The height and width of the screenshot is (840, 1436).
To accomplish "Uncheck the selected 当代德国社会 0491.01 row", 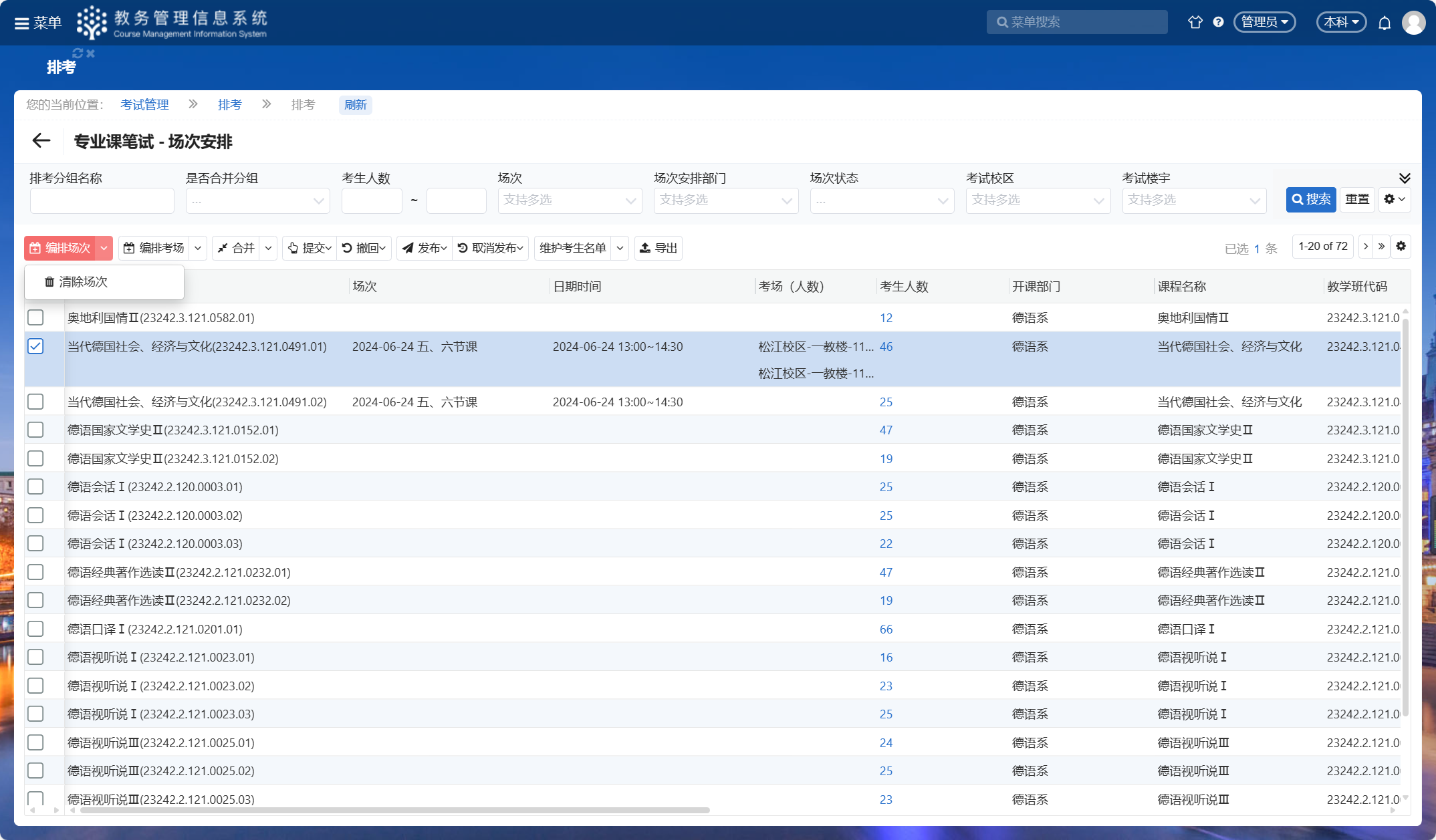I will point(35,346).
